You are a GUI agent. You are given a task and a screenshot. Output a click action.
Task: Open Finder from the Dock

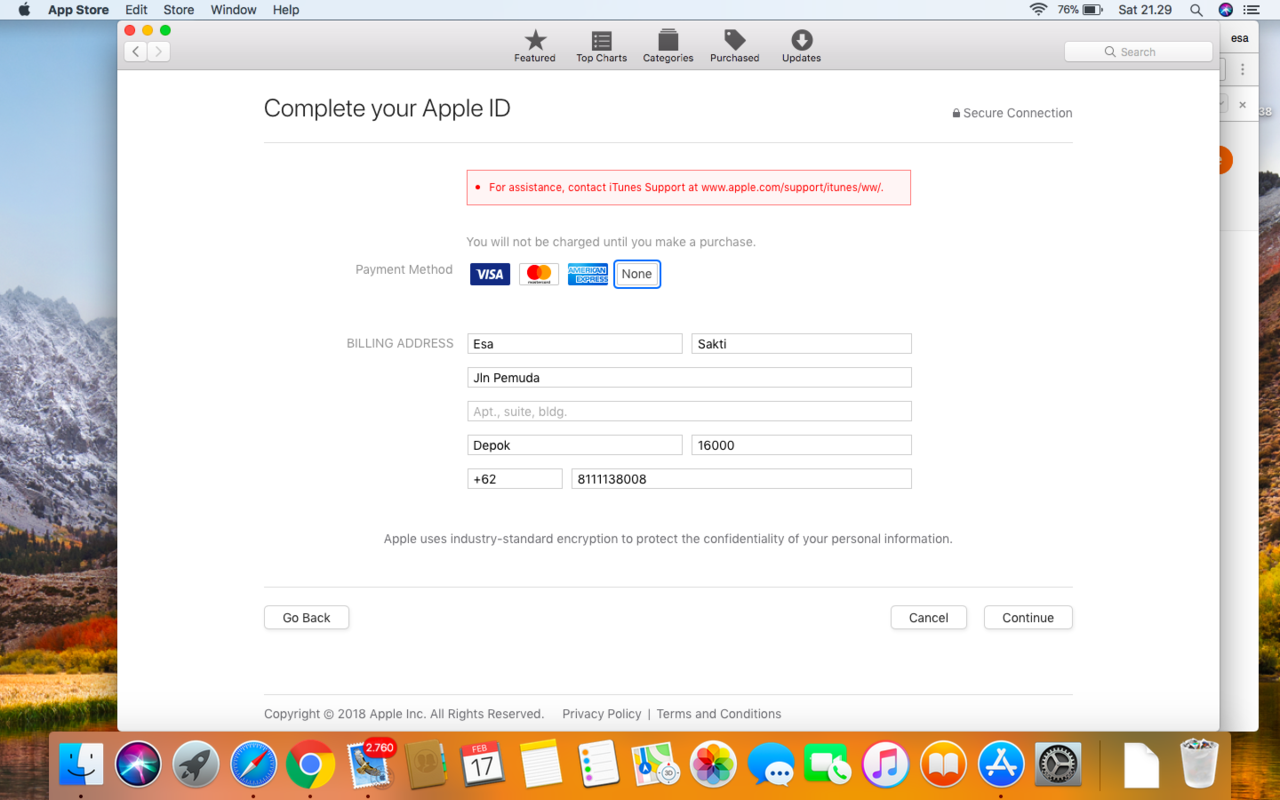[81, 765]
